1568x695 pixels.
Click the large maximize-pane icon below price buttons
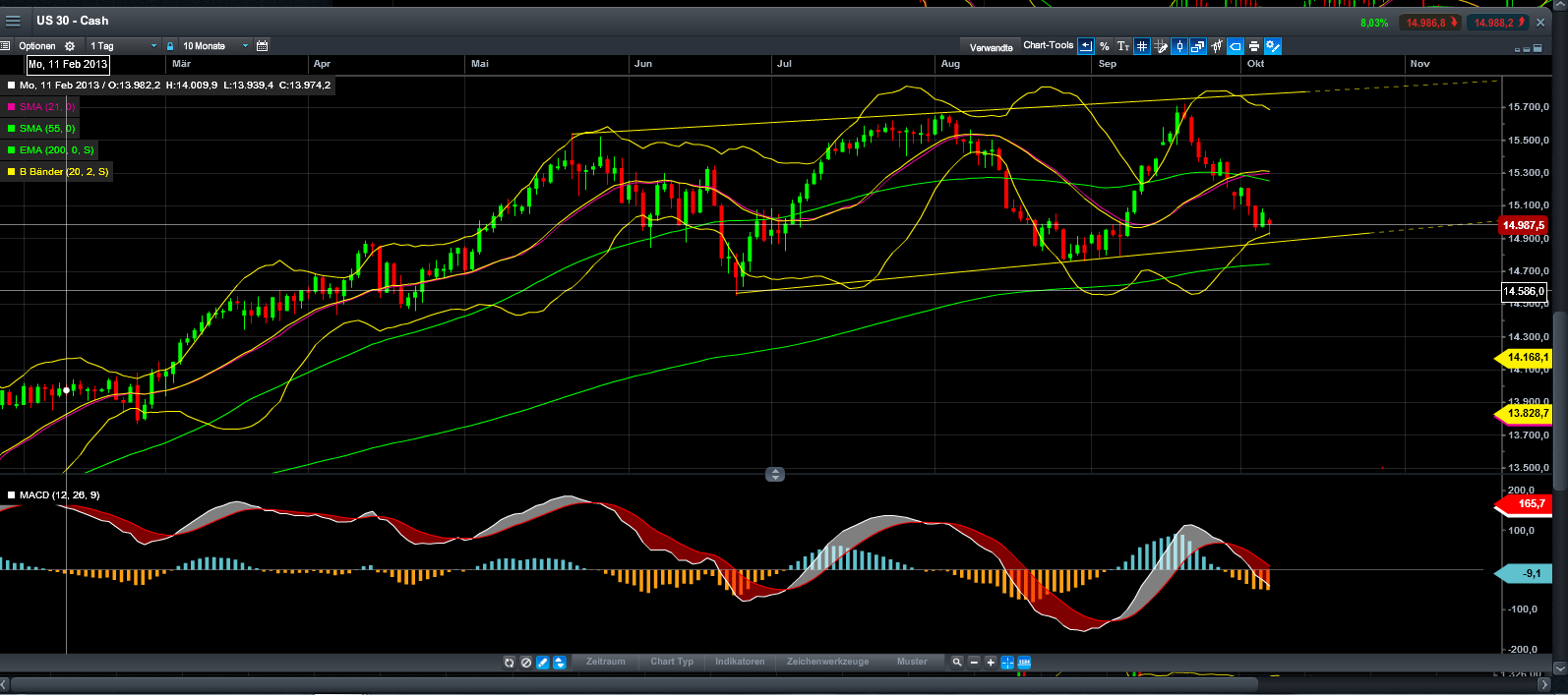click(1539, 47)
